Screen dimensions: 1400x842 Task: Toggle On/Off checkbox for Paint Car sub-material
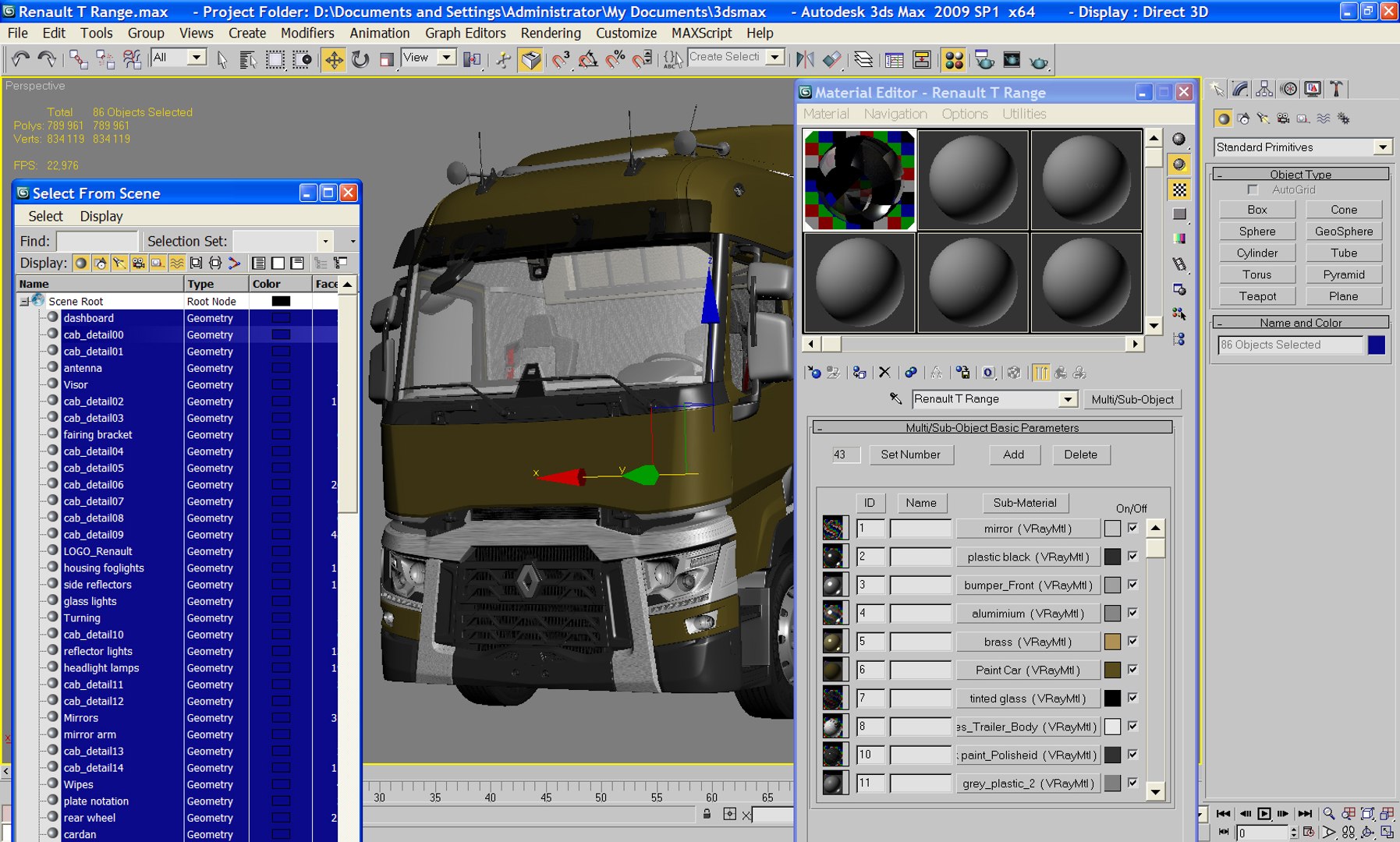click(1132, 669)
